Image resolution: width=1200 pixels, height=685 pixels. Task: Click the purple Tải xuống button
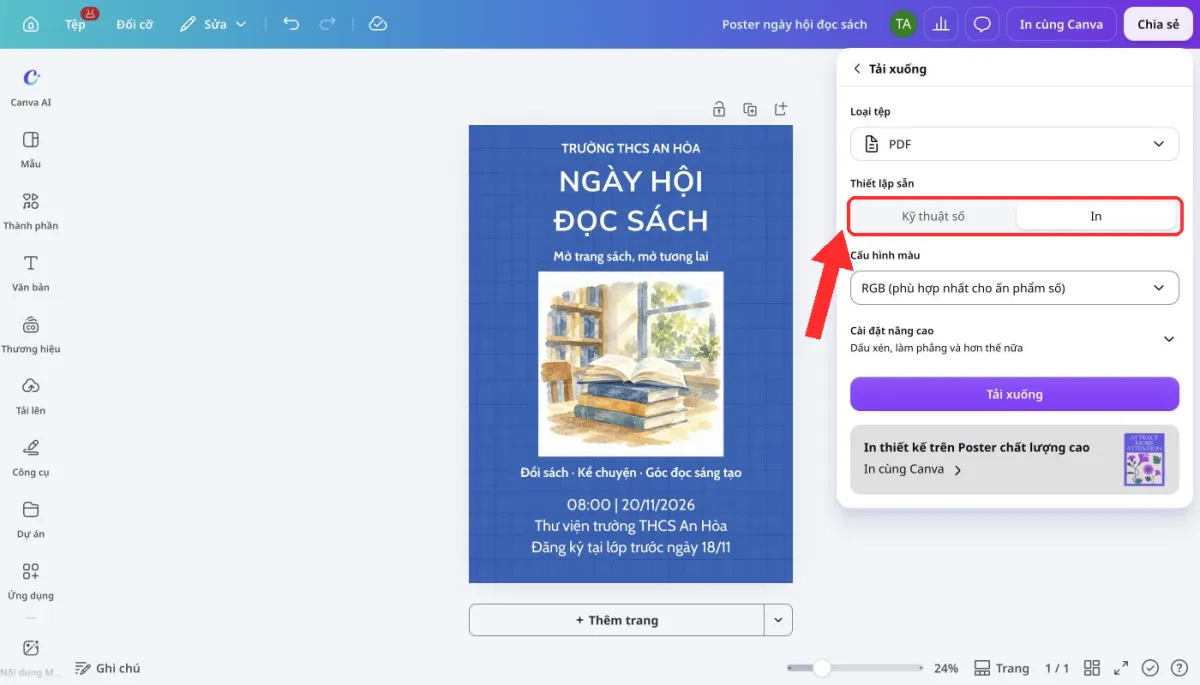[x=1015, y=394]
